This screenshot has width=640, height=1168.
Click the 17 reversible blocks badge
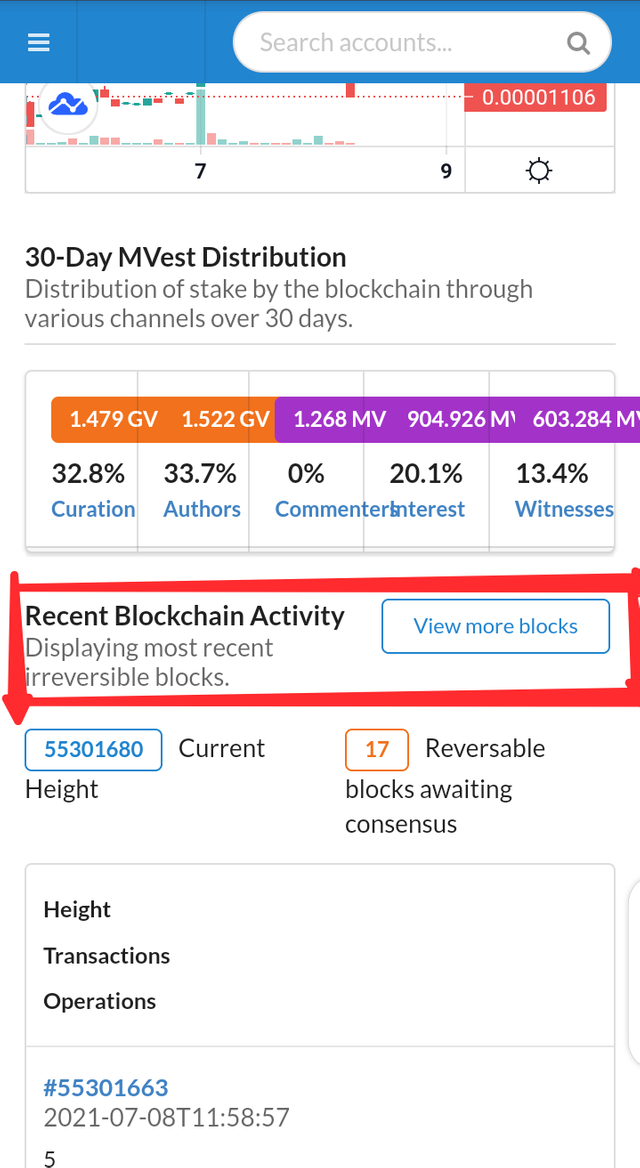[376, 749]
